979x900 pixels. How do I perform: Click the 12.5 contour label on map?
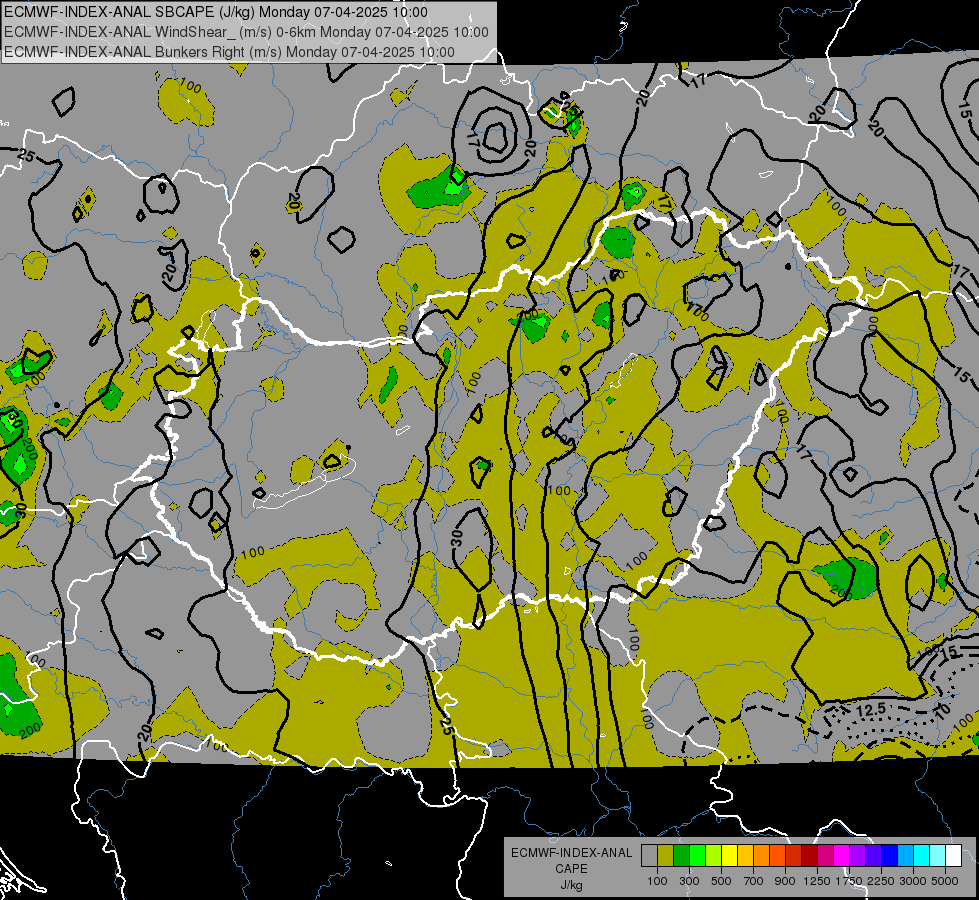871,710
